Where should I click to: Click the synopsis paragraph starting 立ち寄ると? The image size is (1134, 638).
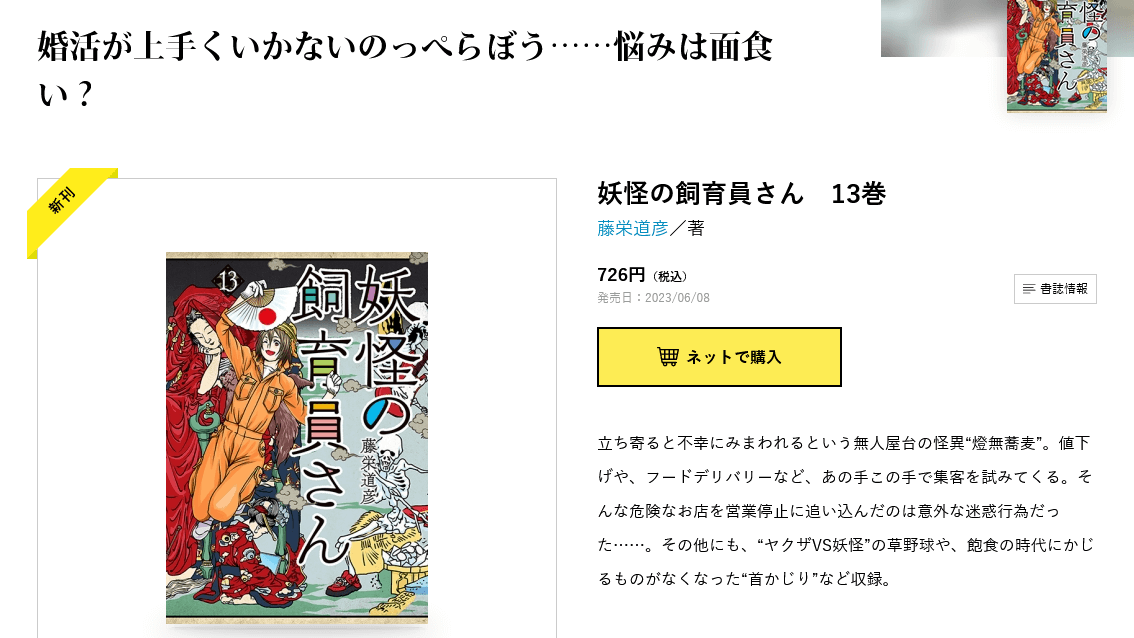[x=846, y=511]
